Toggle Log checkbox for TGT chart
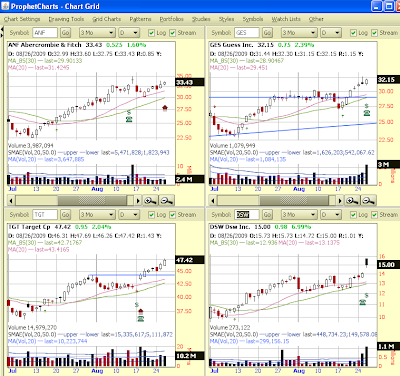Screen dimensions: 400x376 tap(152, 215)
